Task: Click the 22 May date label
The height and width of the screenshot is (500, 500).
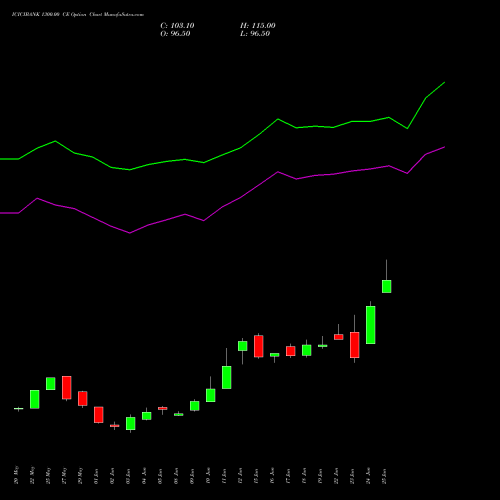Action: [x=33, y=475]
